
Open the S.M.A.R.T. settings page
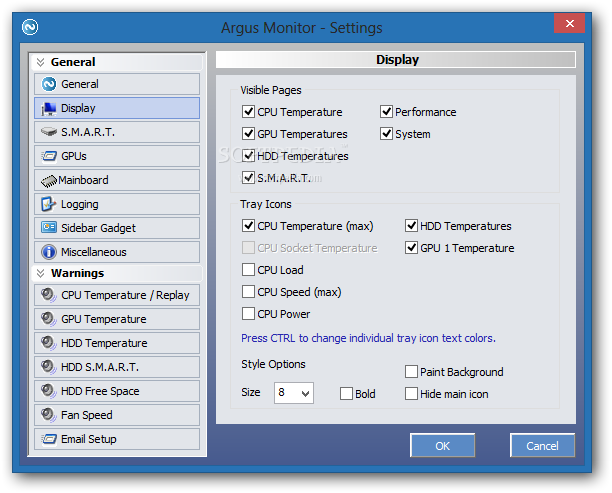pos(117,132)
